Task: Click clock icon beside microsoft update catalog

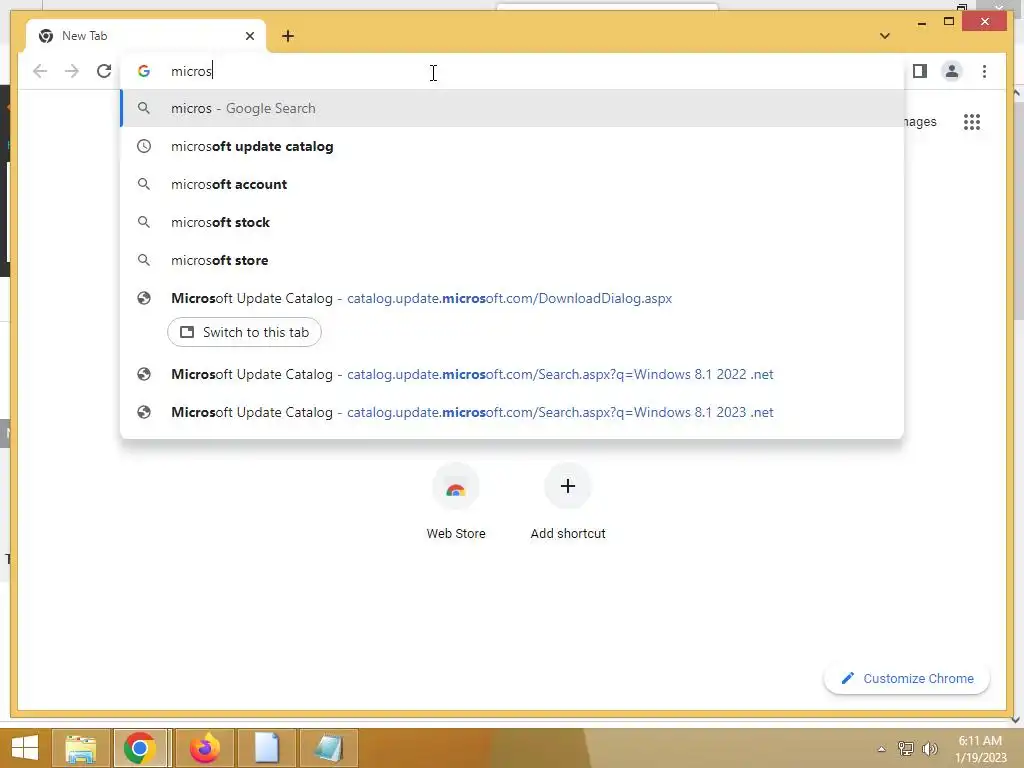Action: coord(144,146)
